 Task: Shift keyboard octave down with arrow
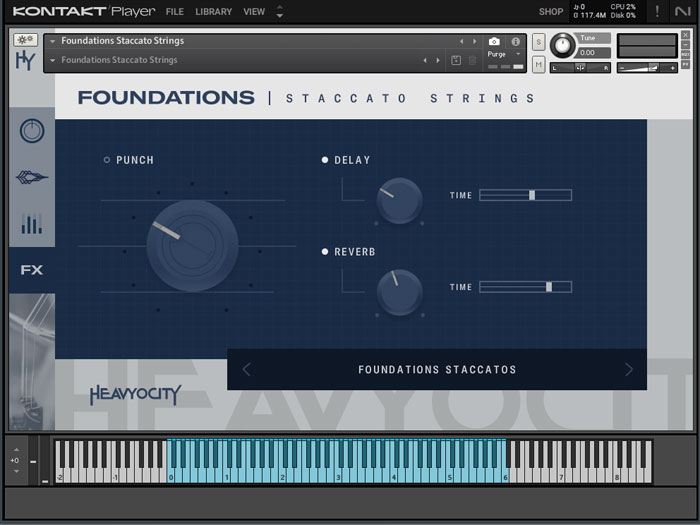[16, 471]
